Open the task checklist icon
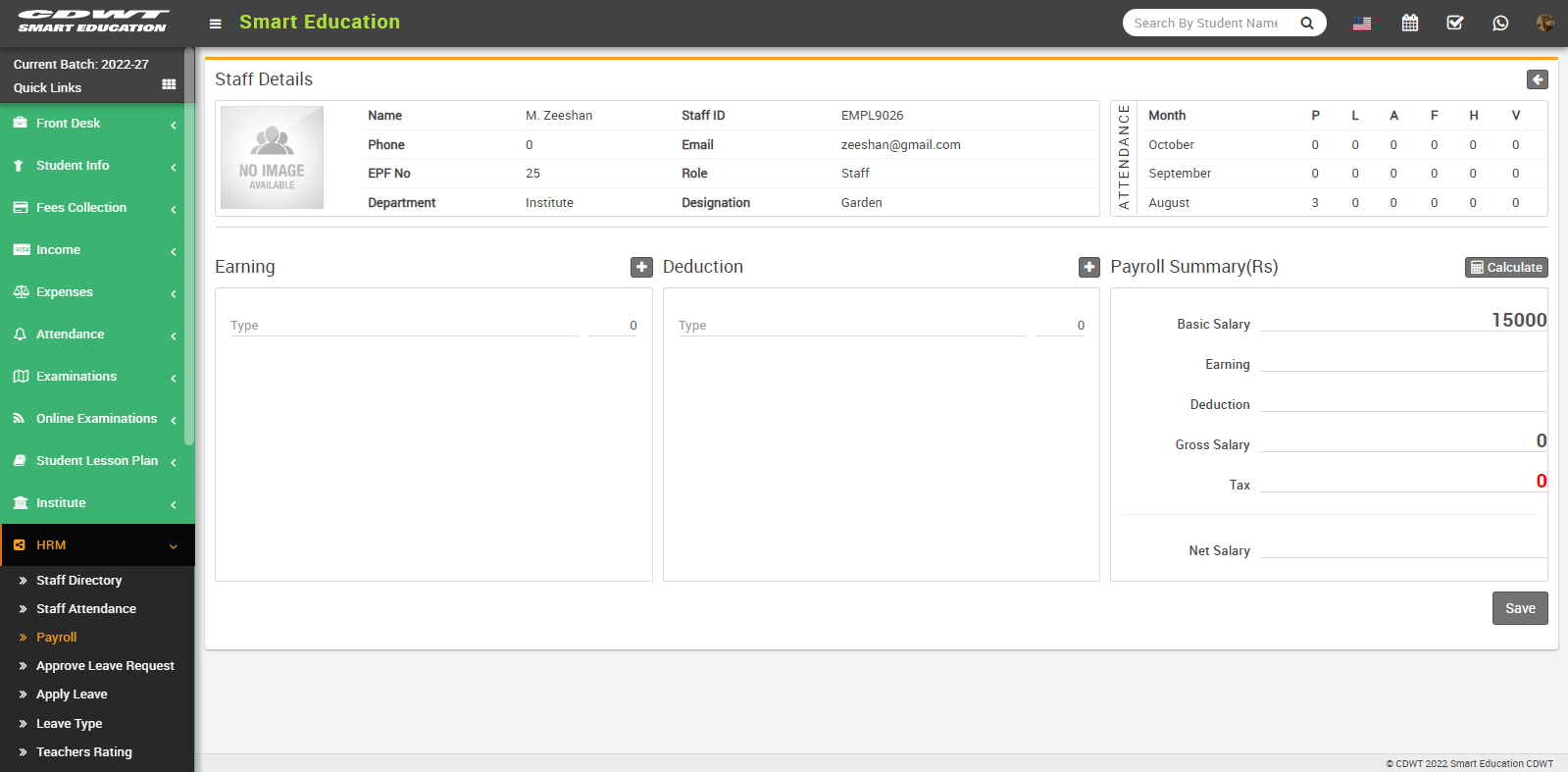This screenshot has height=772, width=1568. [x=1455, y=23]
